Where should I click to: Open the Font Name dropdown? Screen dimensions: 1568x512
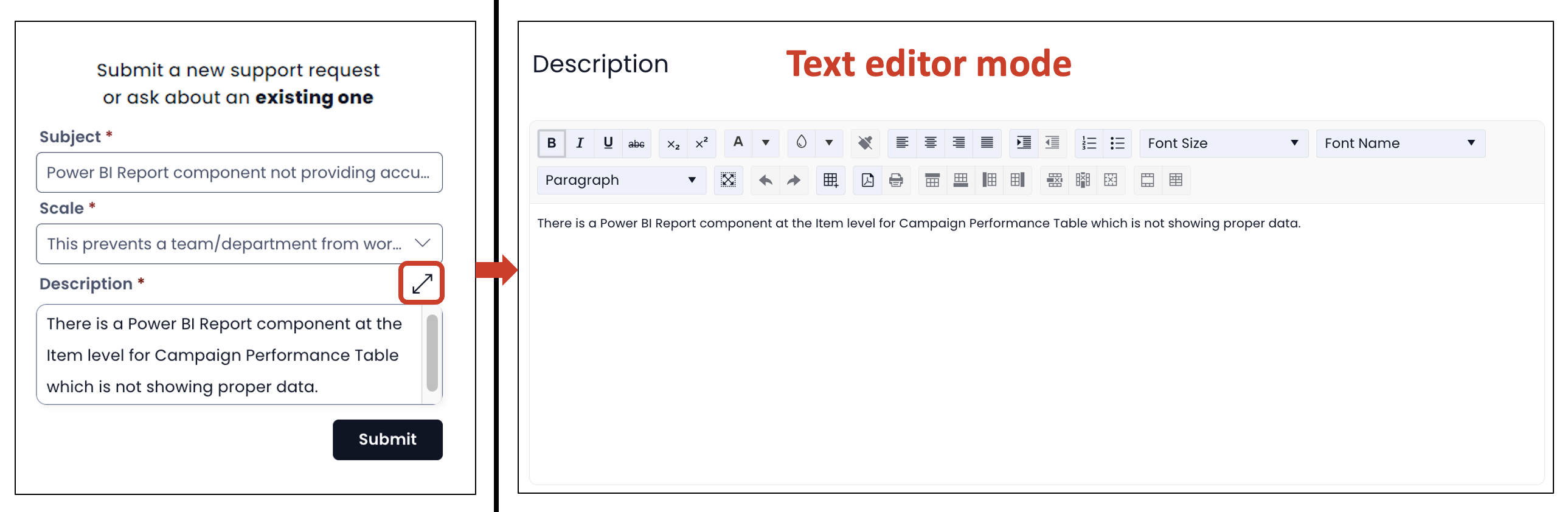point(1401,143)
